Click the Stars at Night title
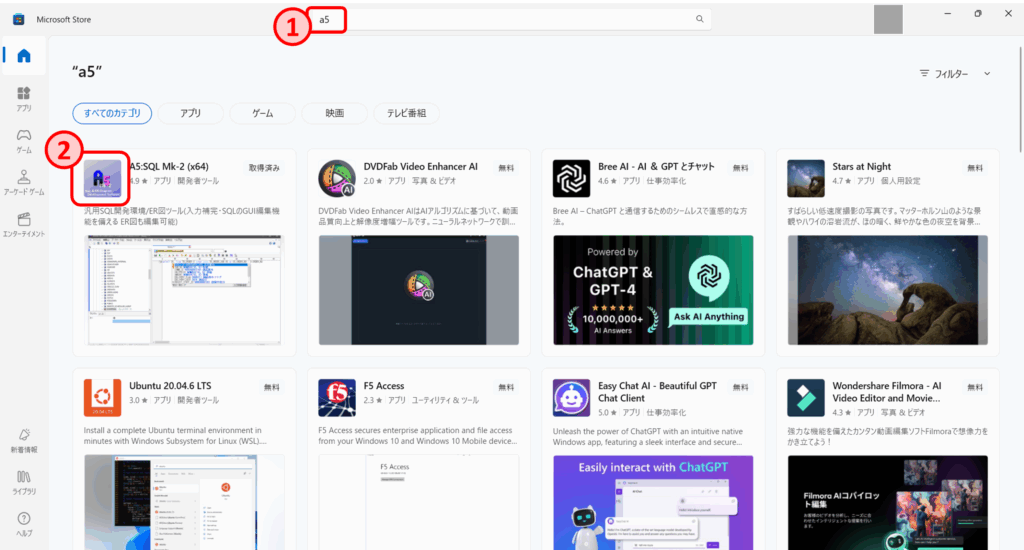Image resolution: width=1024 pixels, height=550 pixels. pos(861,167)
